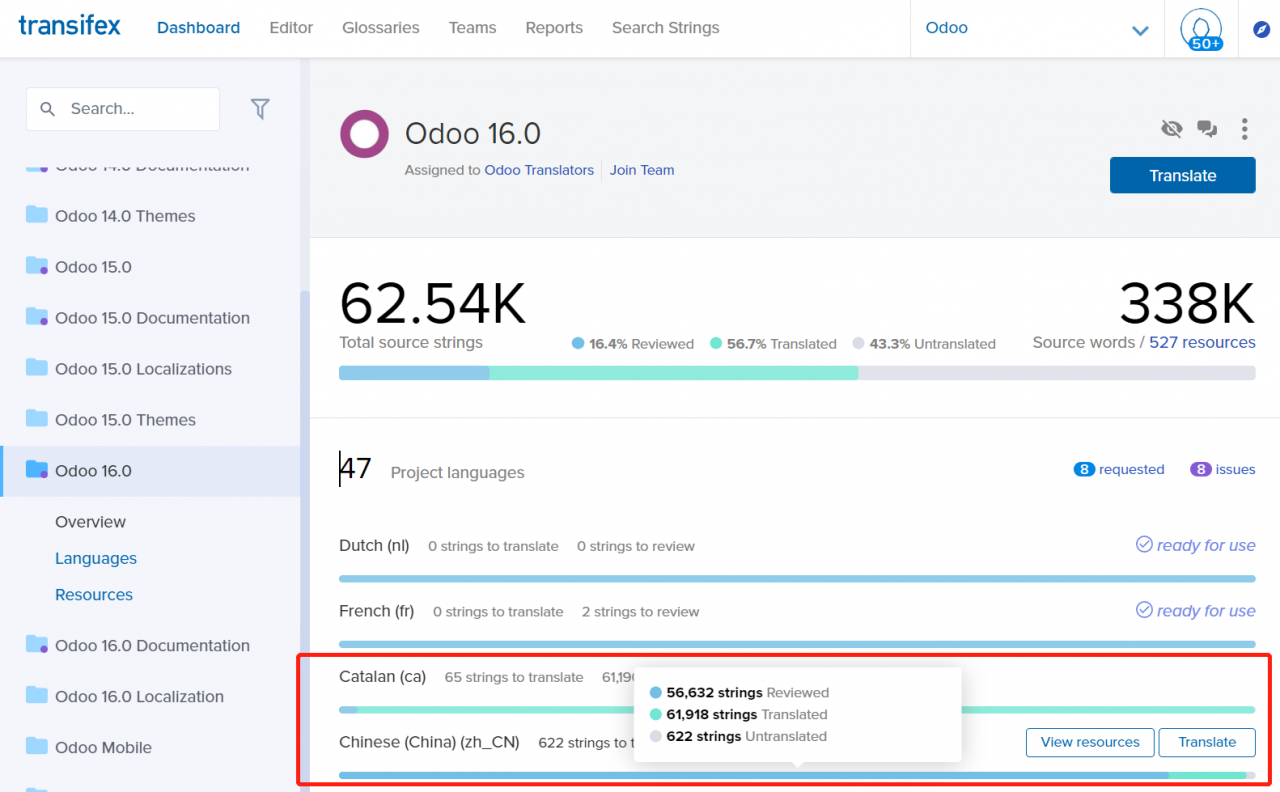Open project discussions via chat bubbles icon
Screen dimensions: 1280x792
[x=1207, y=128]
